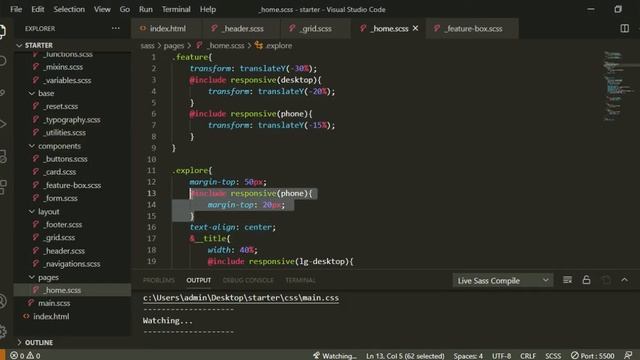This screenshot has height=360, width=640.
Task: Open the Help menu
Action: click(x=208, y=9)
